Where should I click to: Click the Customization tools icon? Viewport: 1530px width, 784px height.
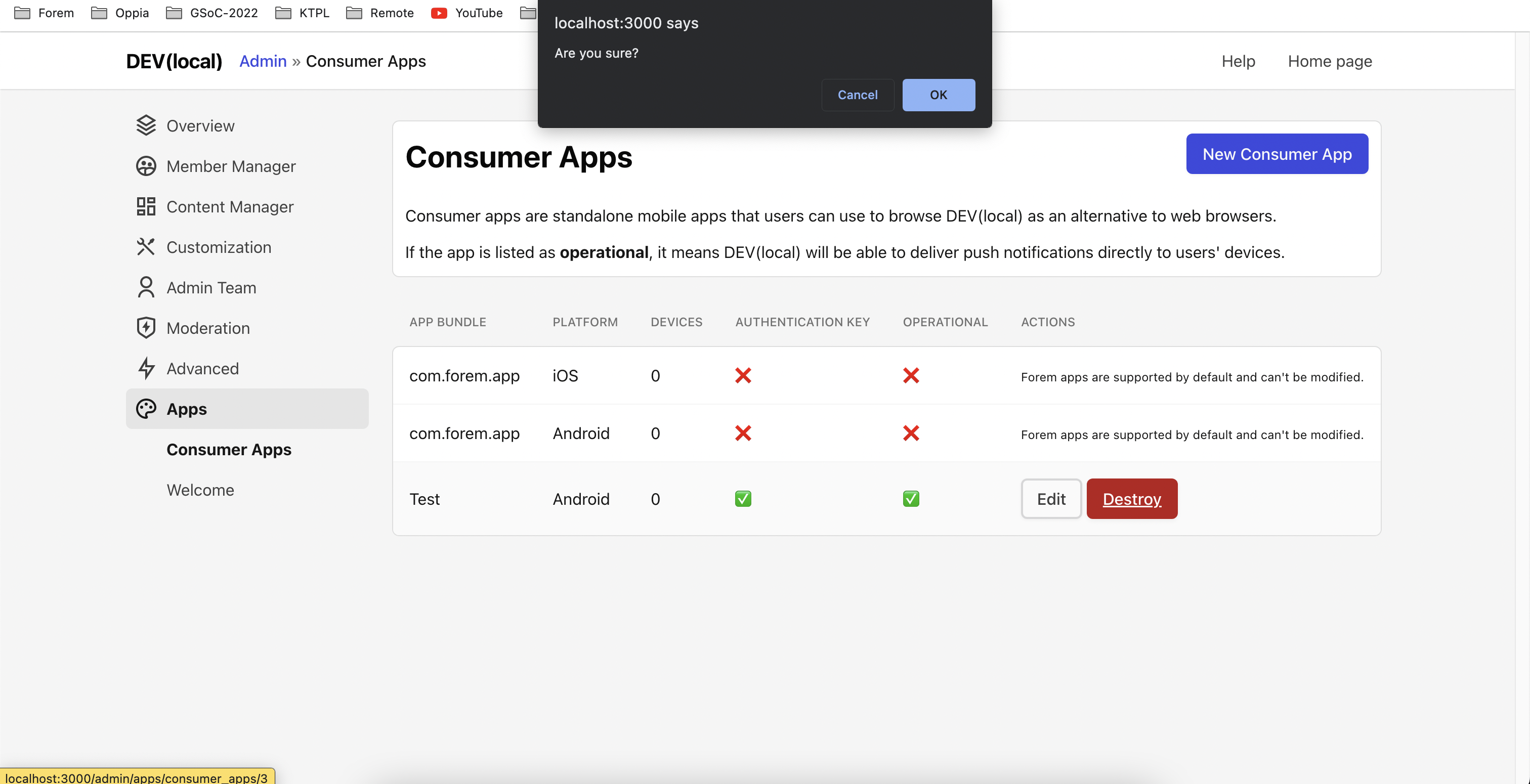tap(146, 247)
